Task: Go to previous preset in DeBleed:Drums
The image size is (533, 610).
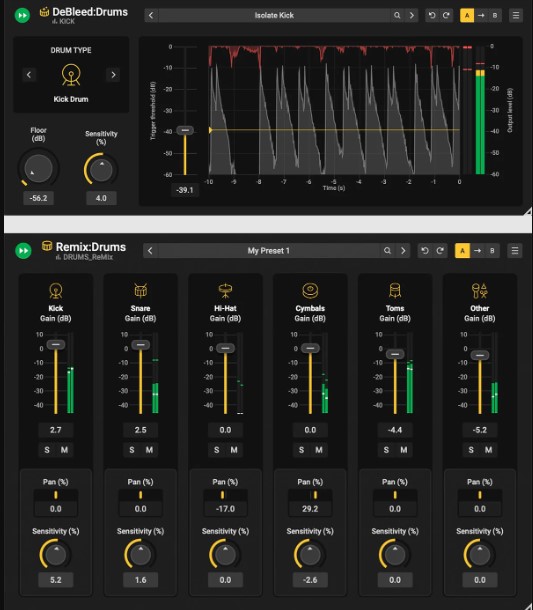Action: 151,16
